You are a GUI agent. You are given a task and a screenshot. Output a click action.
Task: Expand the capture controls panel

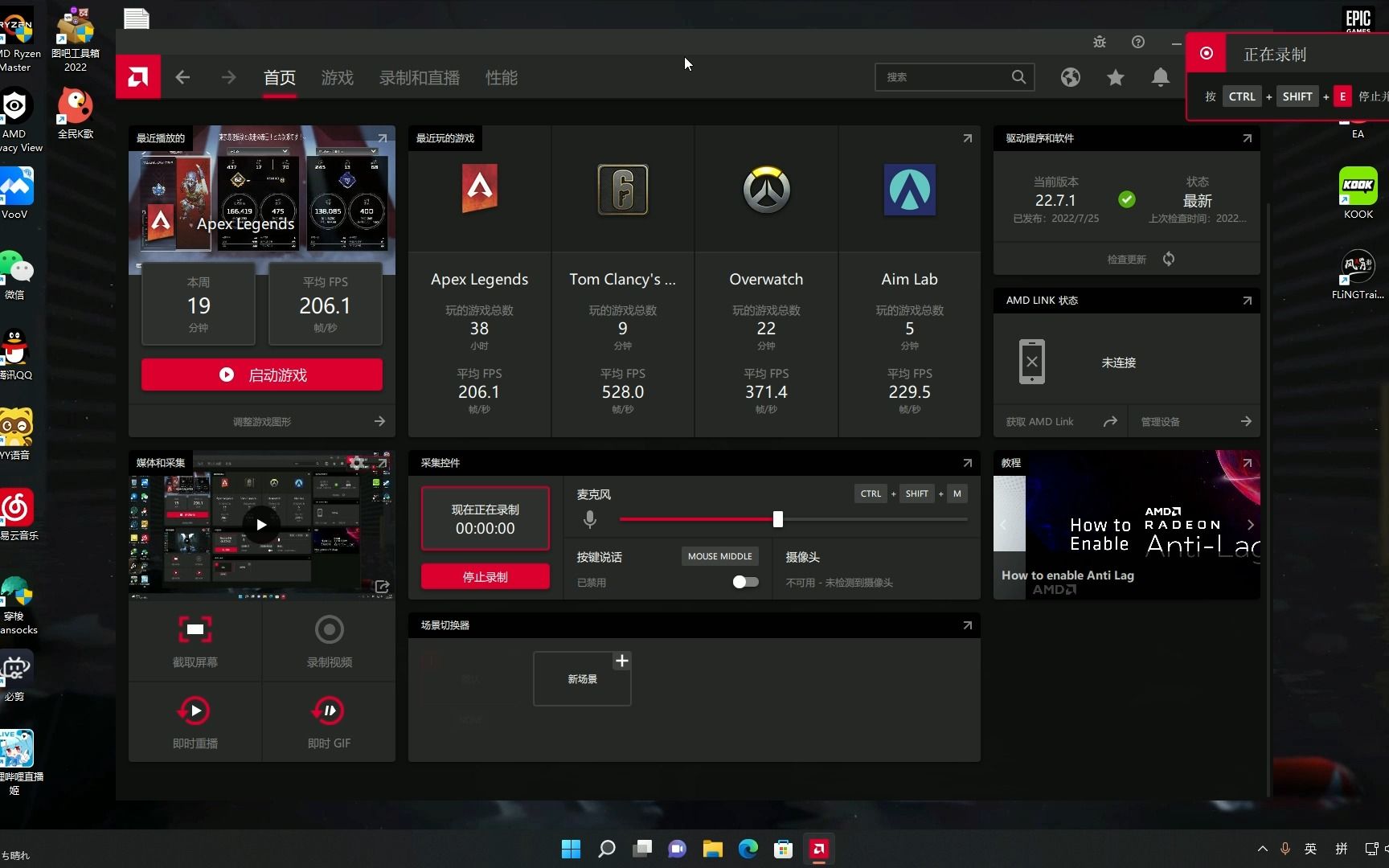(x=967, y=463)
